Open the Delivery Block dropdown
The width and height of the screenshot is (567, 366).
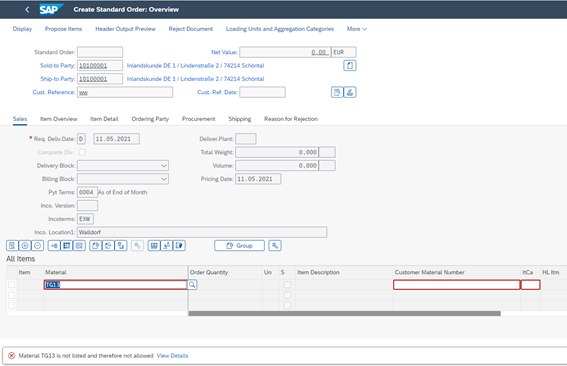pos(123,166)
